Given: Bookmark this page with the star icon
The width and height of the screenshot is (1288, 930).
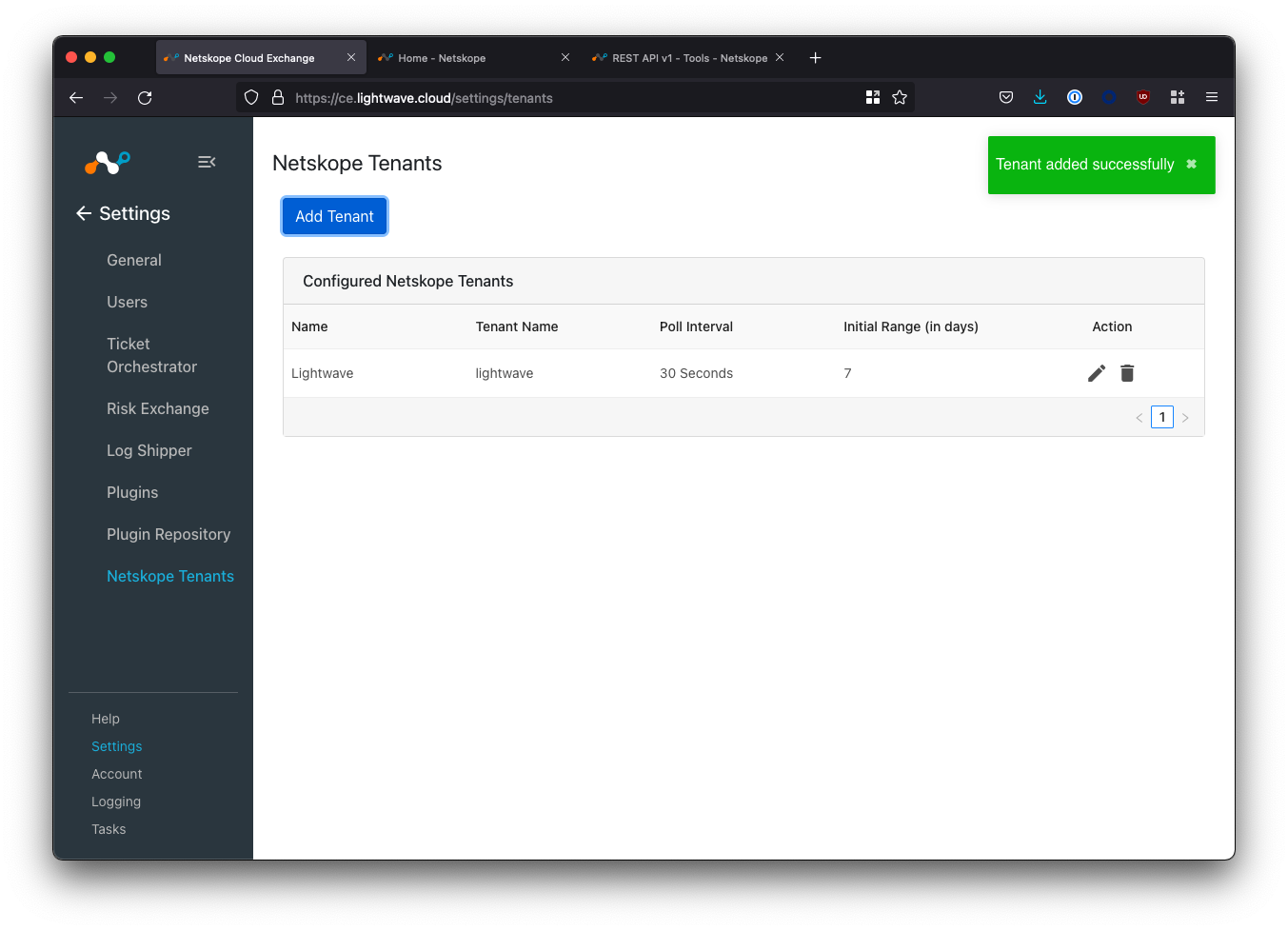Looking at the screenshot, I should (900, 97).
